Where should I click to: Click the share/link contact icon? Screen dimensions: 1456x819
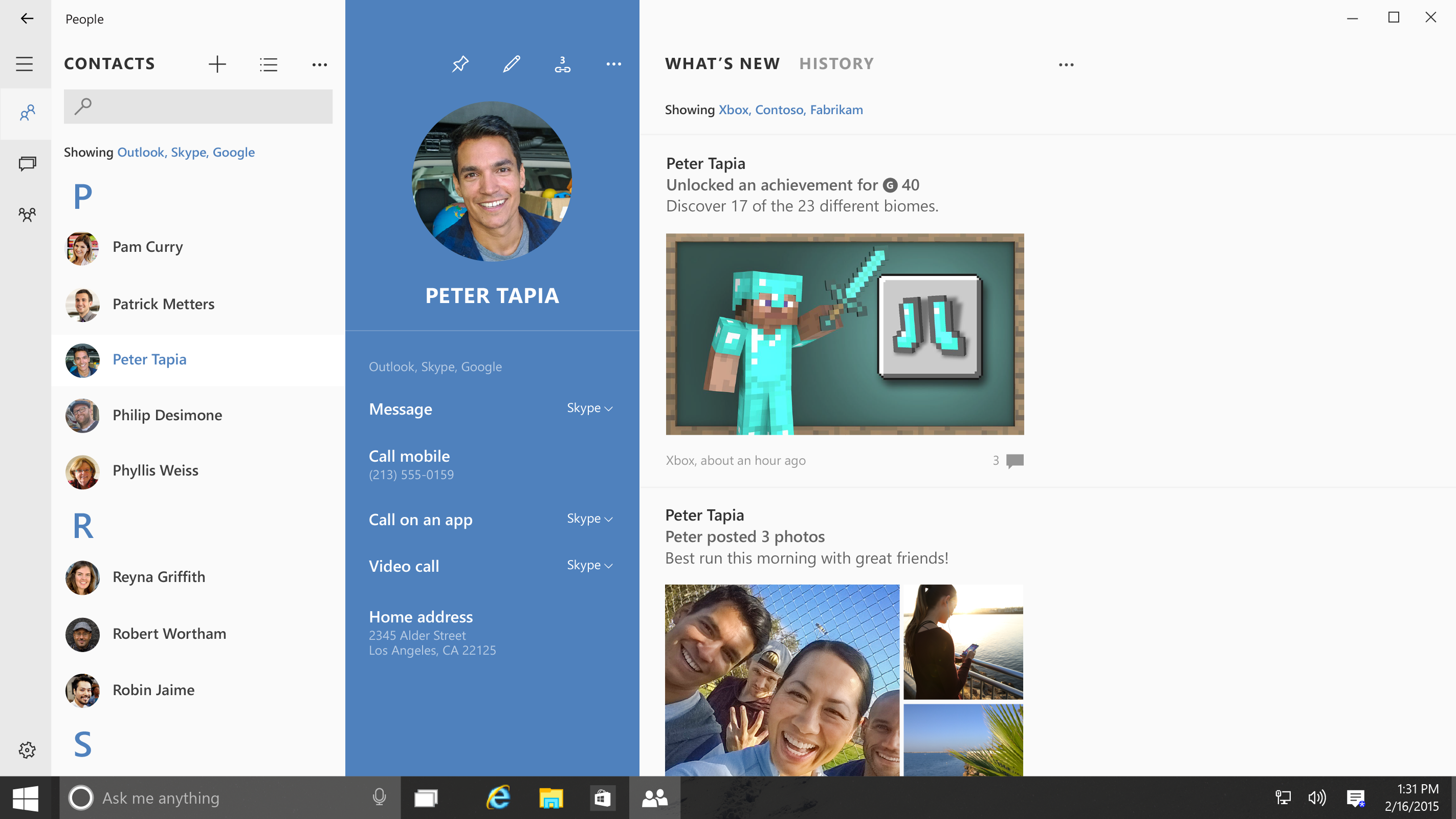[x=563, y=63]
